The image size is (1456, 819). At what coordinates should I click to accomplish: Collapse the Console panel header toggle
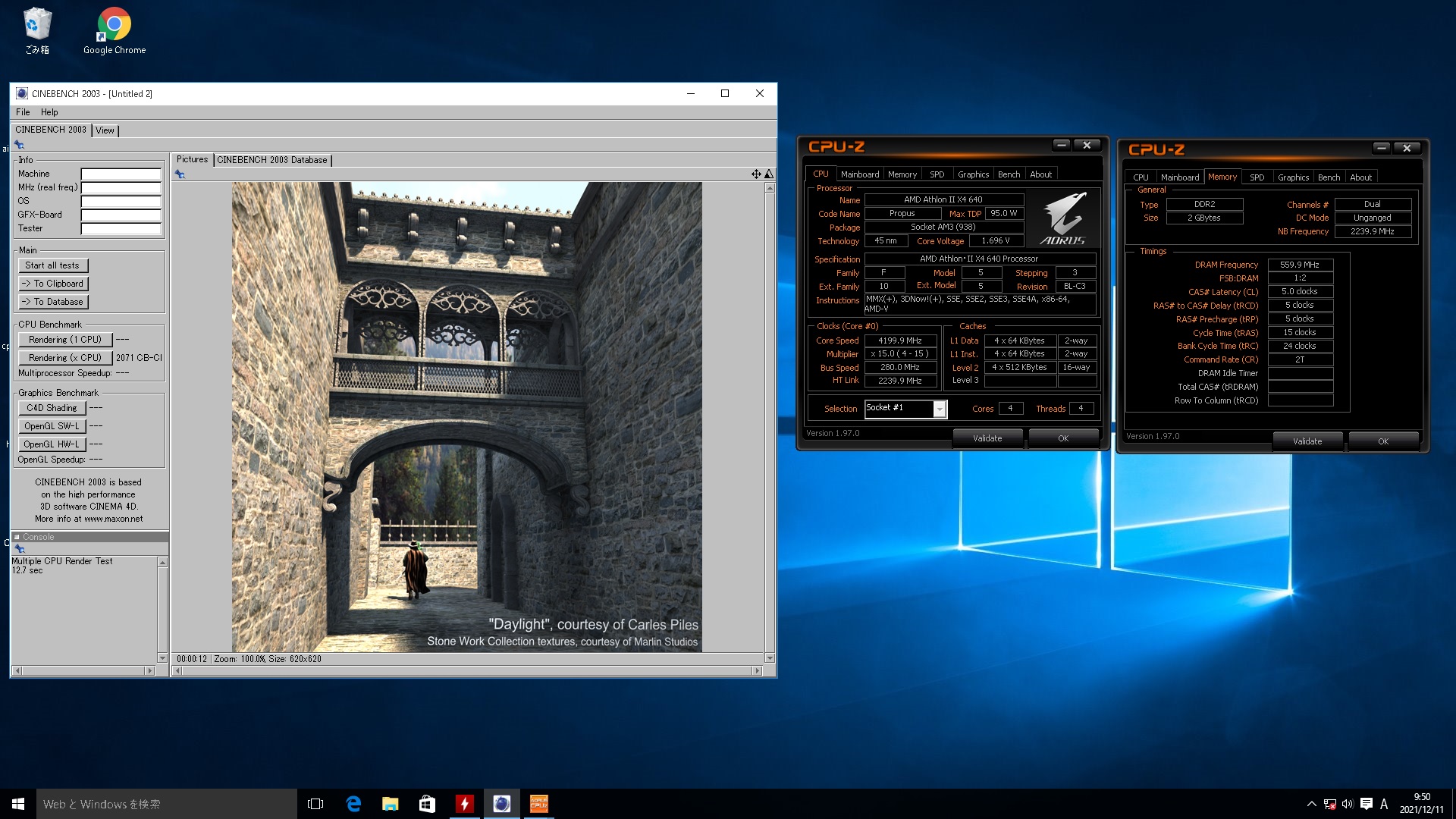[x=17, y=537]
